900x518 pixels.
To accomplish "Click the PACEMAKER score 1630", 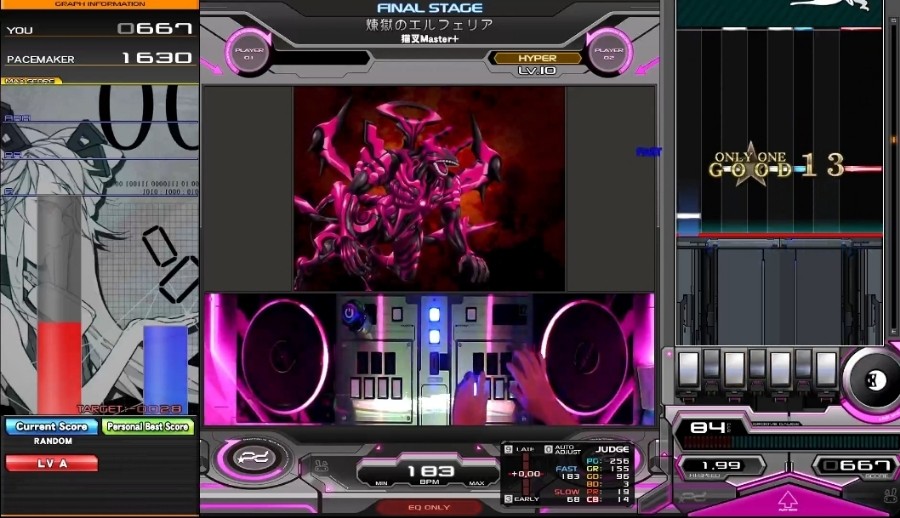I will 157,58.
